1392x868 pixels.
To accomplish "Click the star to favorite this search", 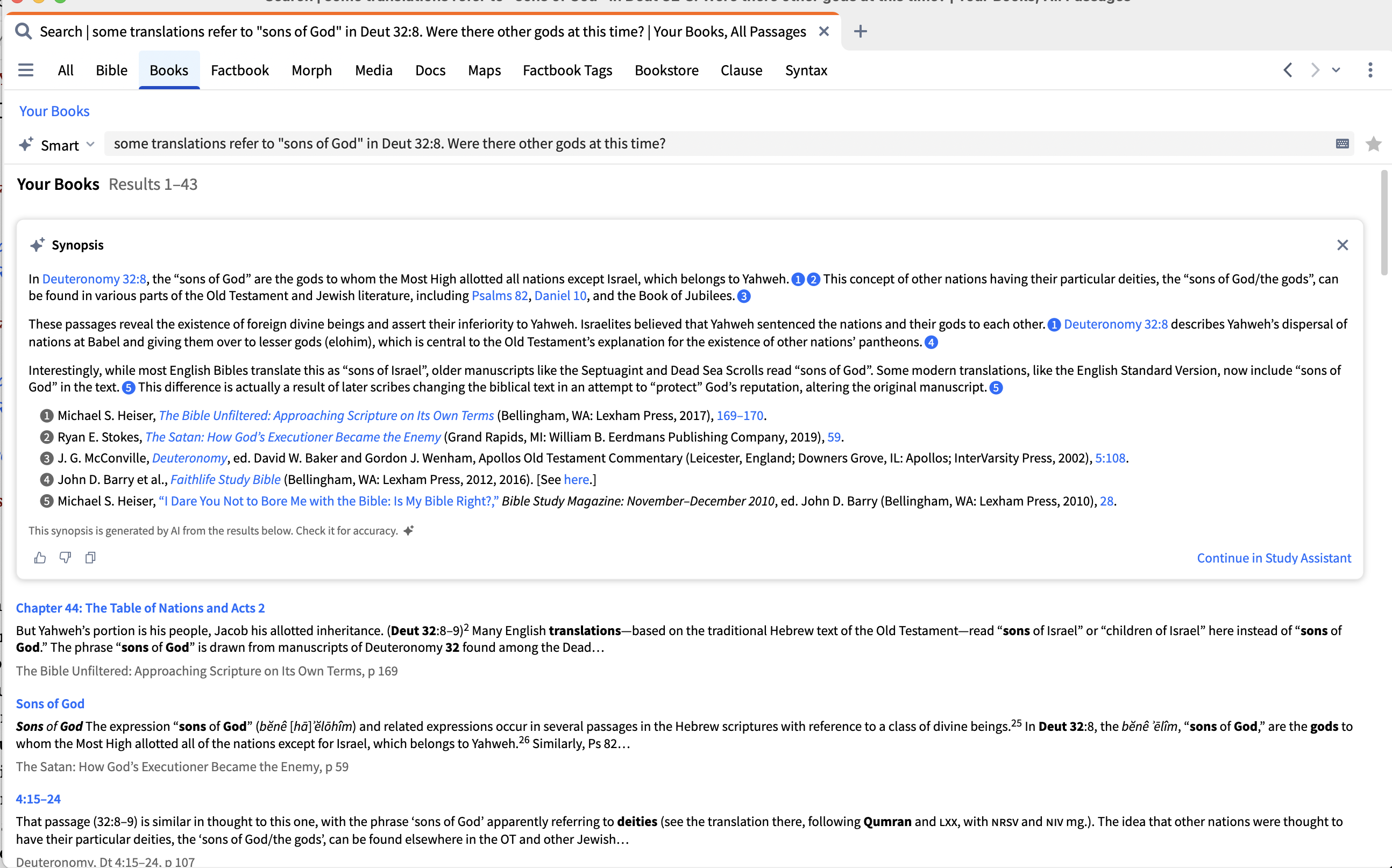I will click(x=1373, y=144).
